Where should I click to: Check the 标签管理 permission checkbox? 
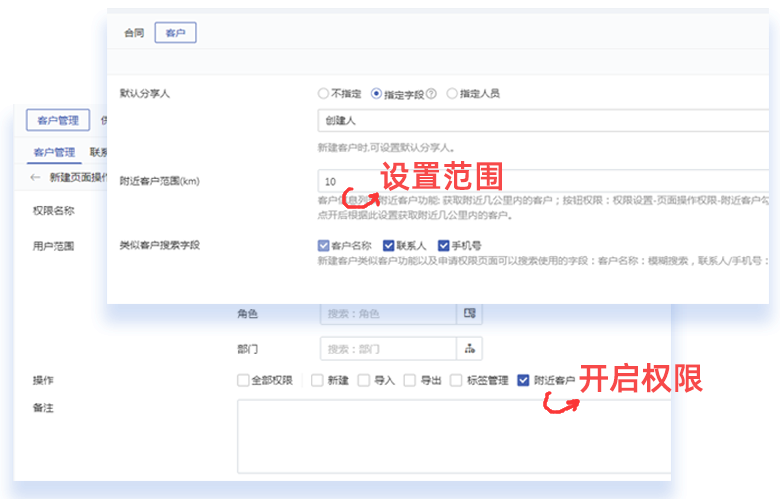click(456, 380)
